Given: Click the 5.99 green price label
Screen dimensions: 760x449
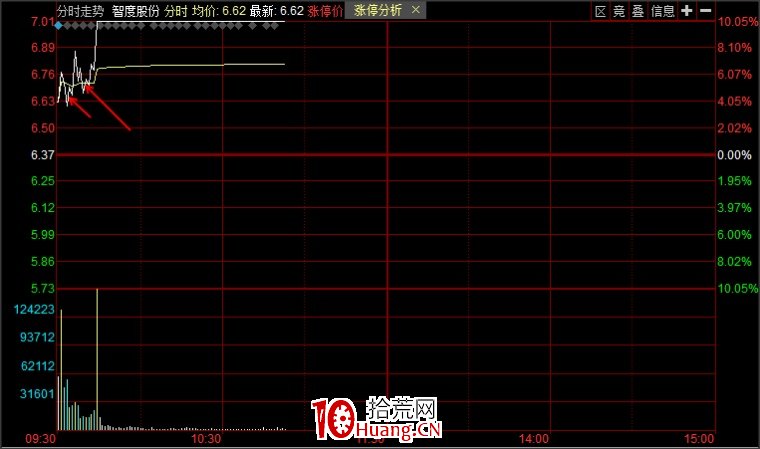Looking at the screenshot, I should pos(43,235).
